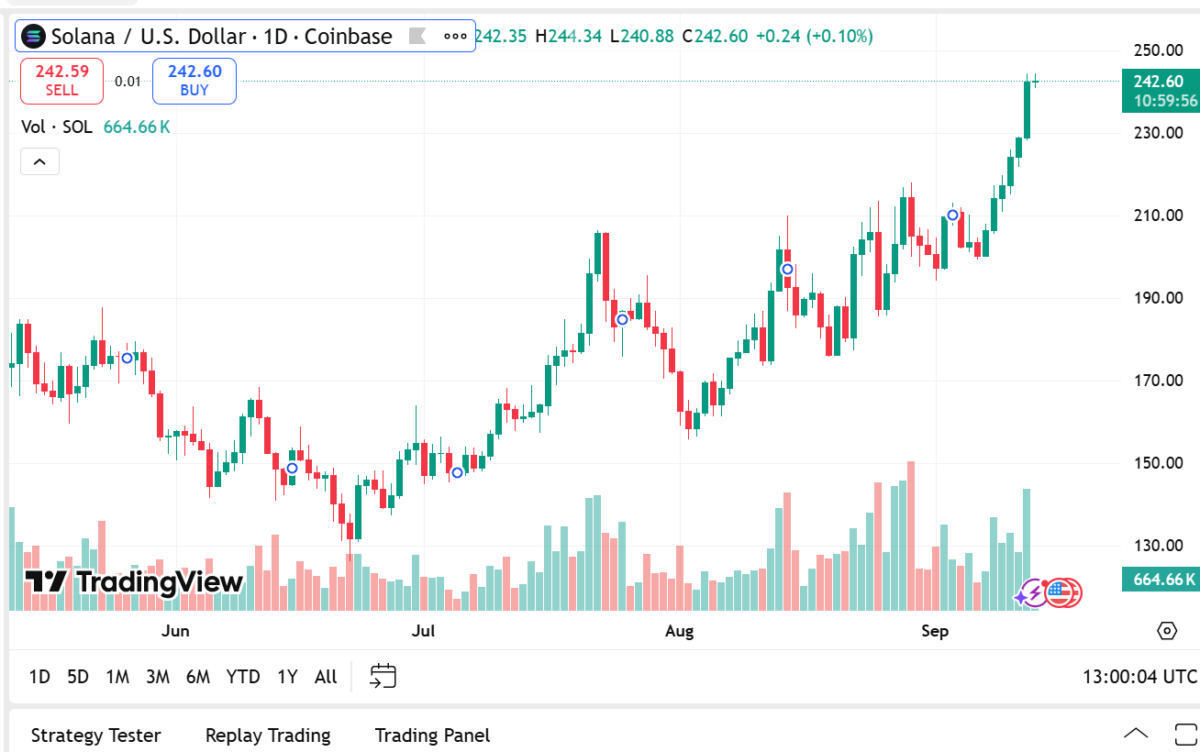1200x752 pixels.
Task: Select the All date range
Action: tap(325, 677)
